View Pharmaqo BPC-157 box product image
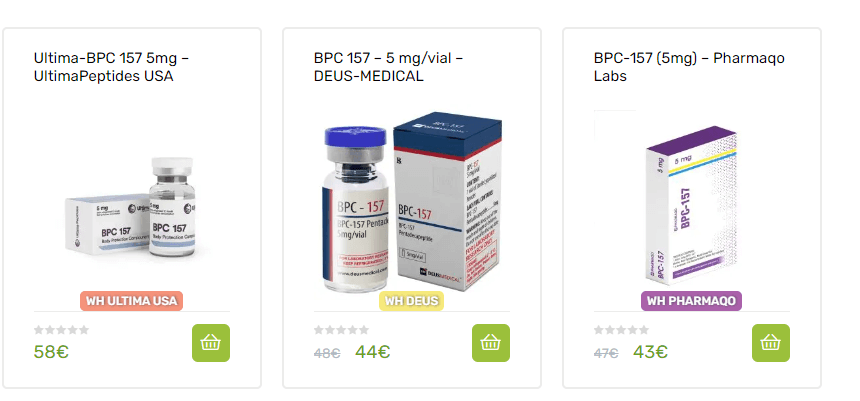The width and height of the screenshot is (860, 401). tap(690, 210)
